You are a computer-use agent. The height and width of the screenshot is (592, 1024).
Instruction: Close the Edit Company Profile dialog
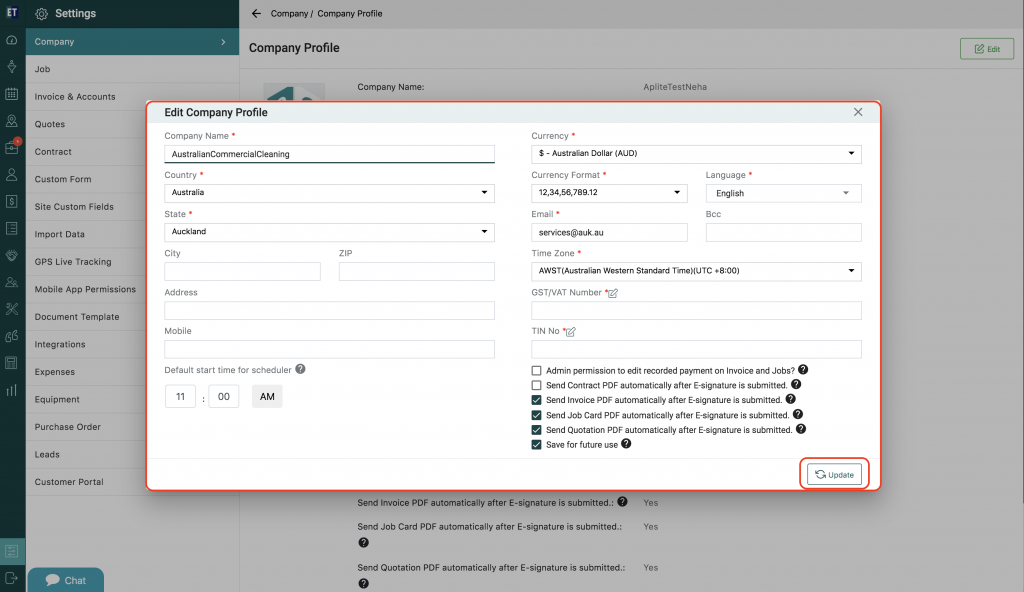pyautogui.click(x=858, y=112)
